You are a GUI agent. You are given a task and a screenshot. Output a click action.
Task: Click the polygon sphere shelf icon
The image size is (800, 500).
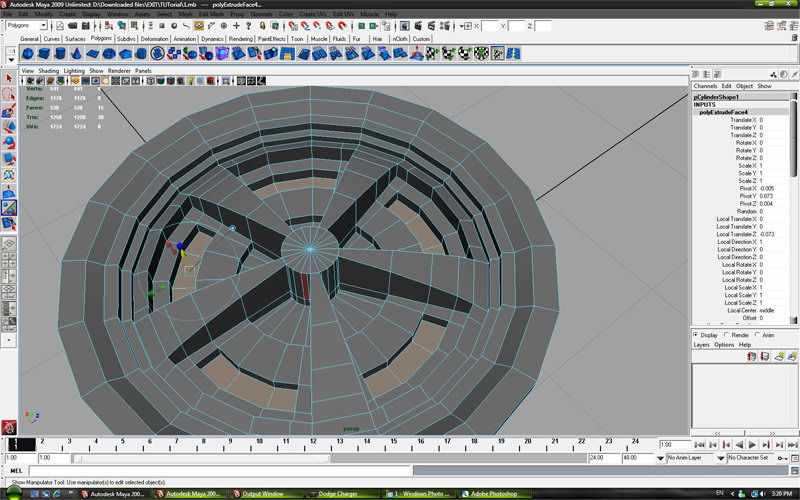pos(28,53)
